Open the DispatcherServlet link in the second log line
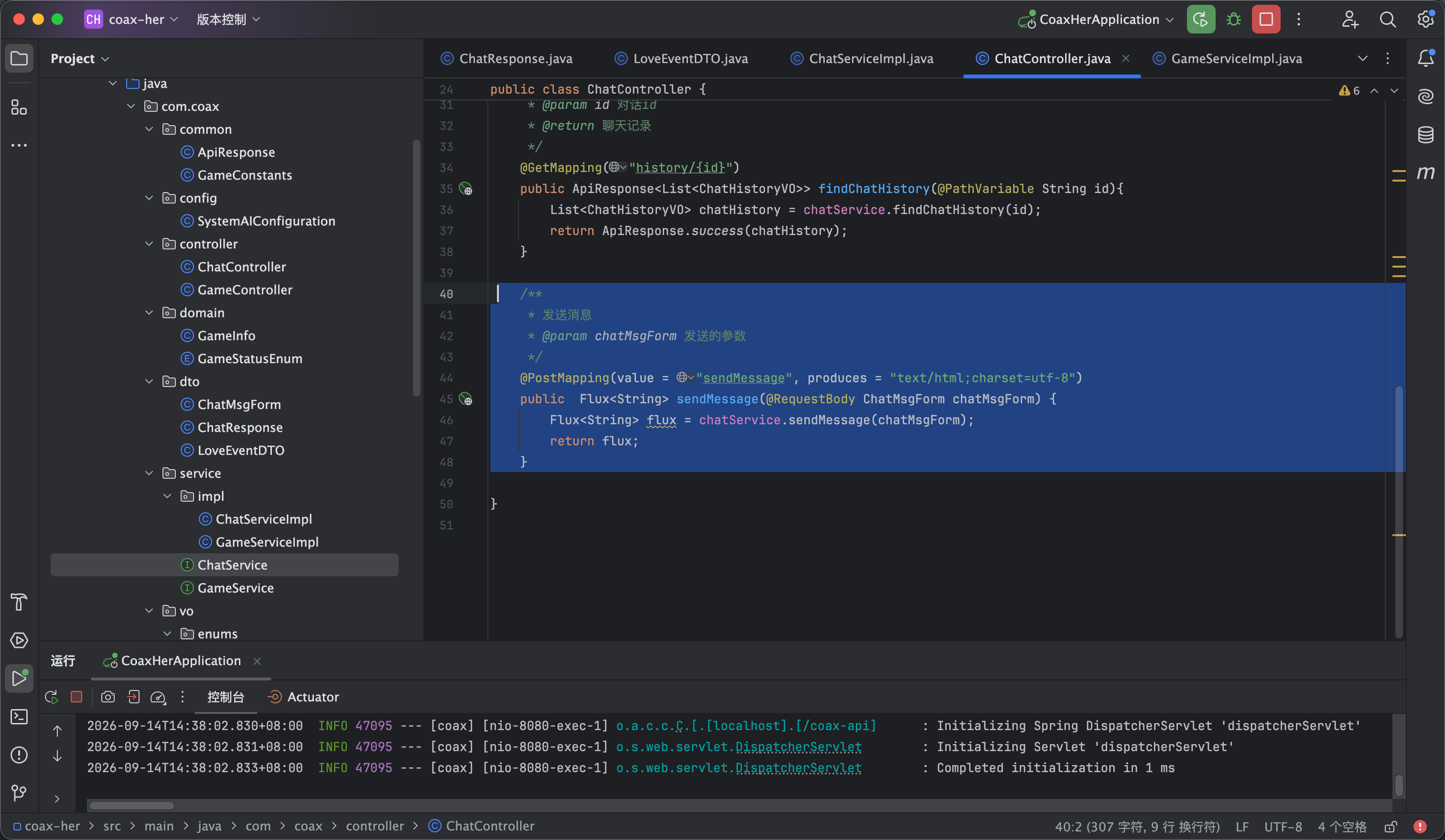Screen dimensions: 1445x840 [x=798, y=746]
